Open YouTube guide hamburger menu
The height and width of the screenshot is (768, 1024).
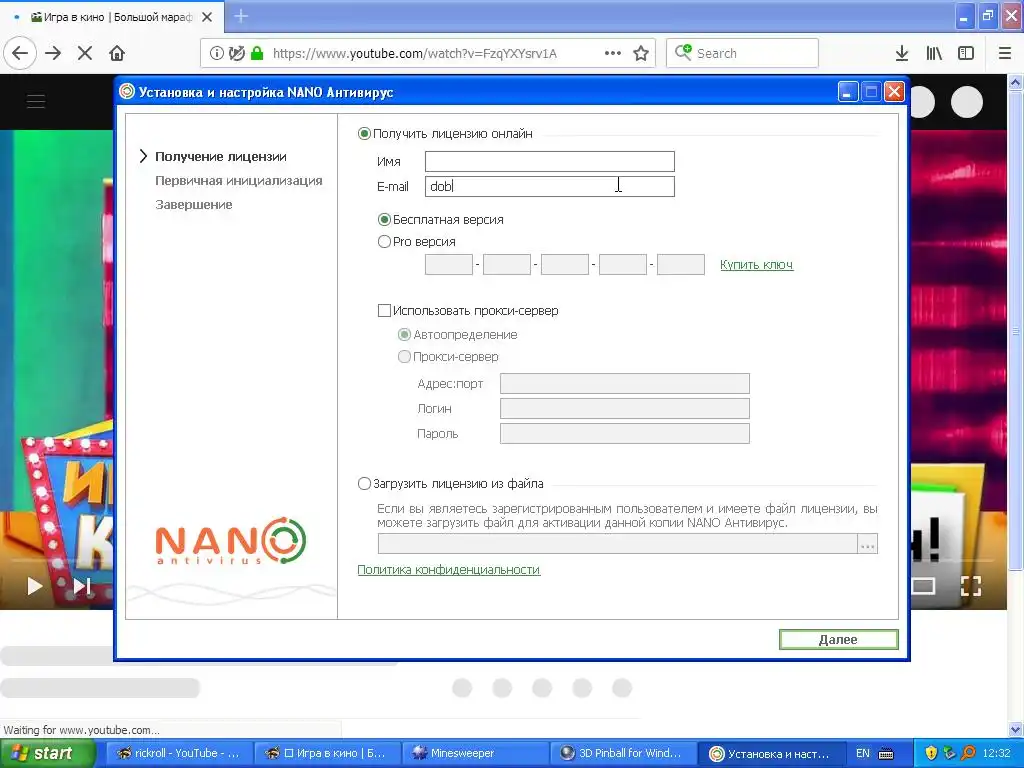36,101
